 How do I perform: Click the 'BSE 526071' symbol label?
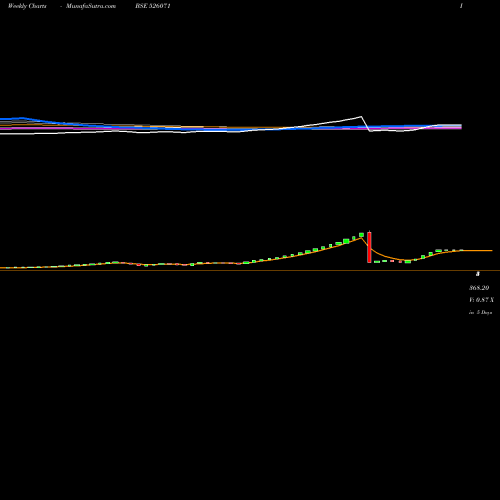click(x=153, y=6)
